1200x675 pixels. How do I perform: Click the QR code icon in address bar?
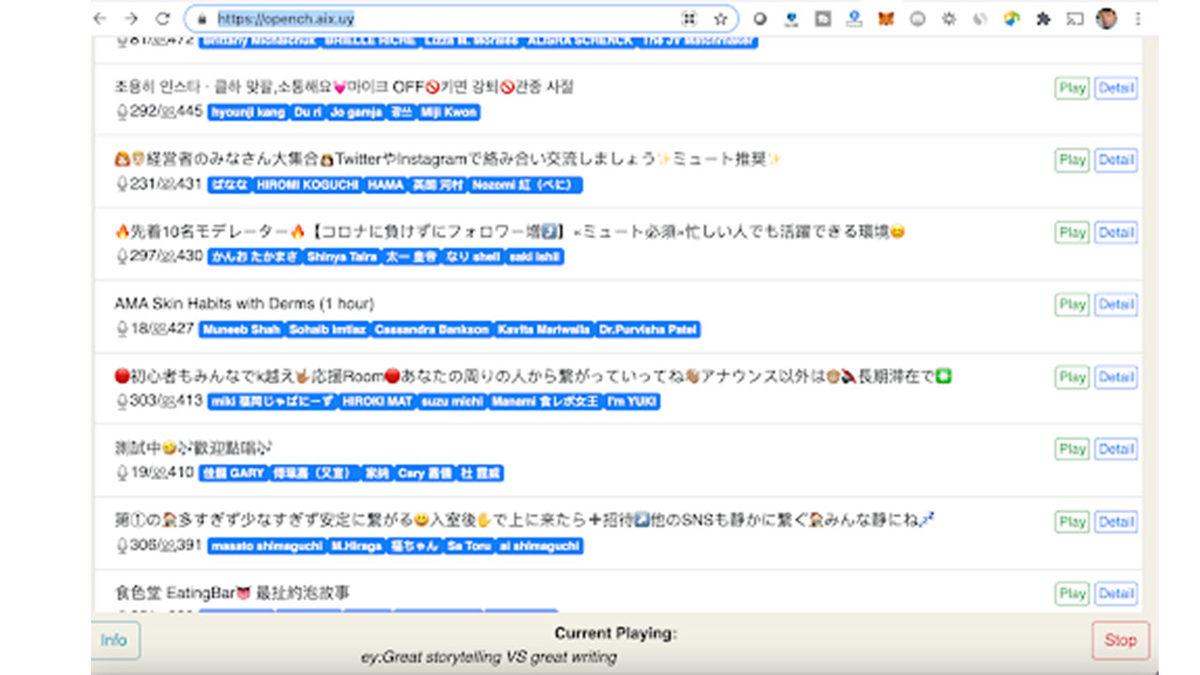pos(689,19)
